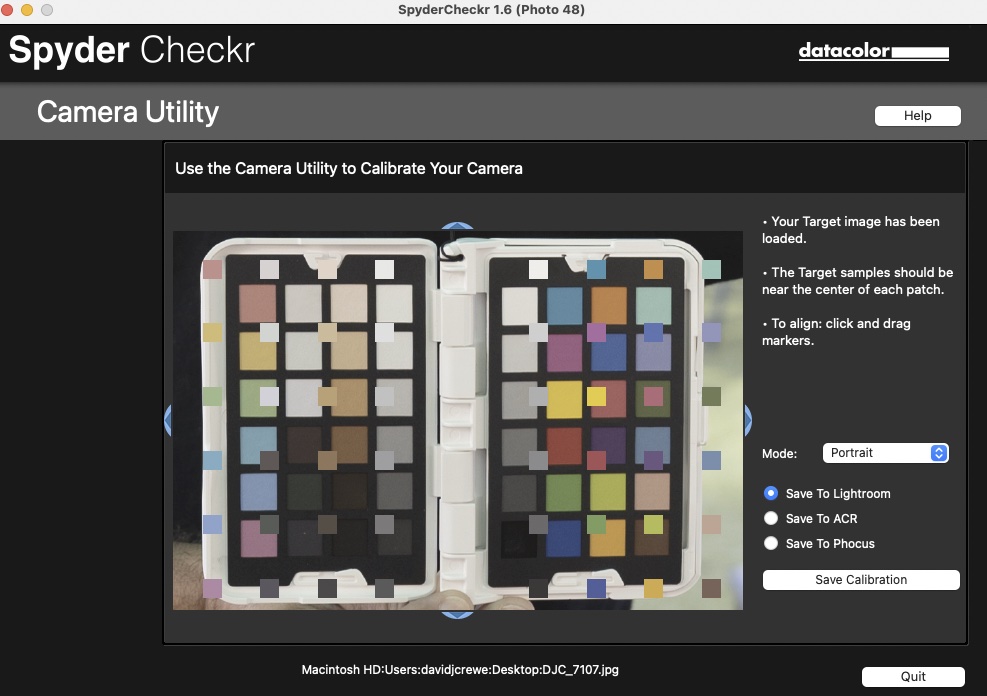
Task: Select Save To ACR option
Action: click(x=771, y=518)
